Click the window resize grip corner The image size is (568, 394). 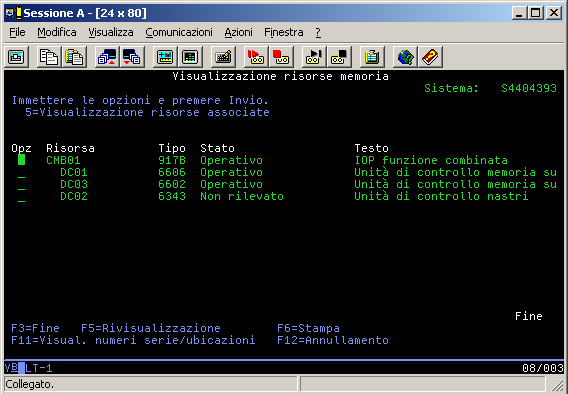point(558,385)
